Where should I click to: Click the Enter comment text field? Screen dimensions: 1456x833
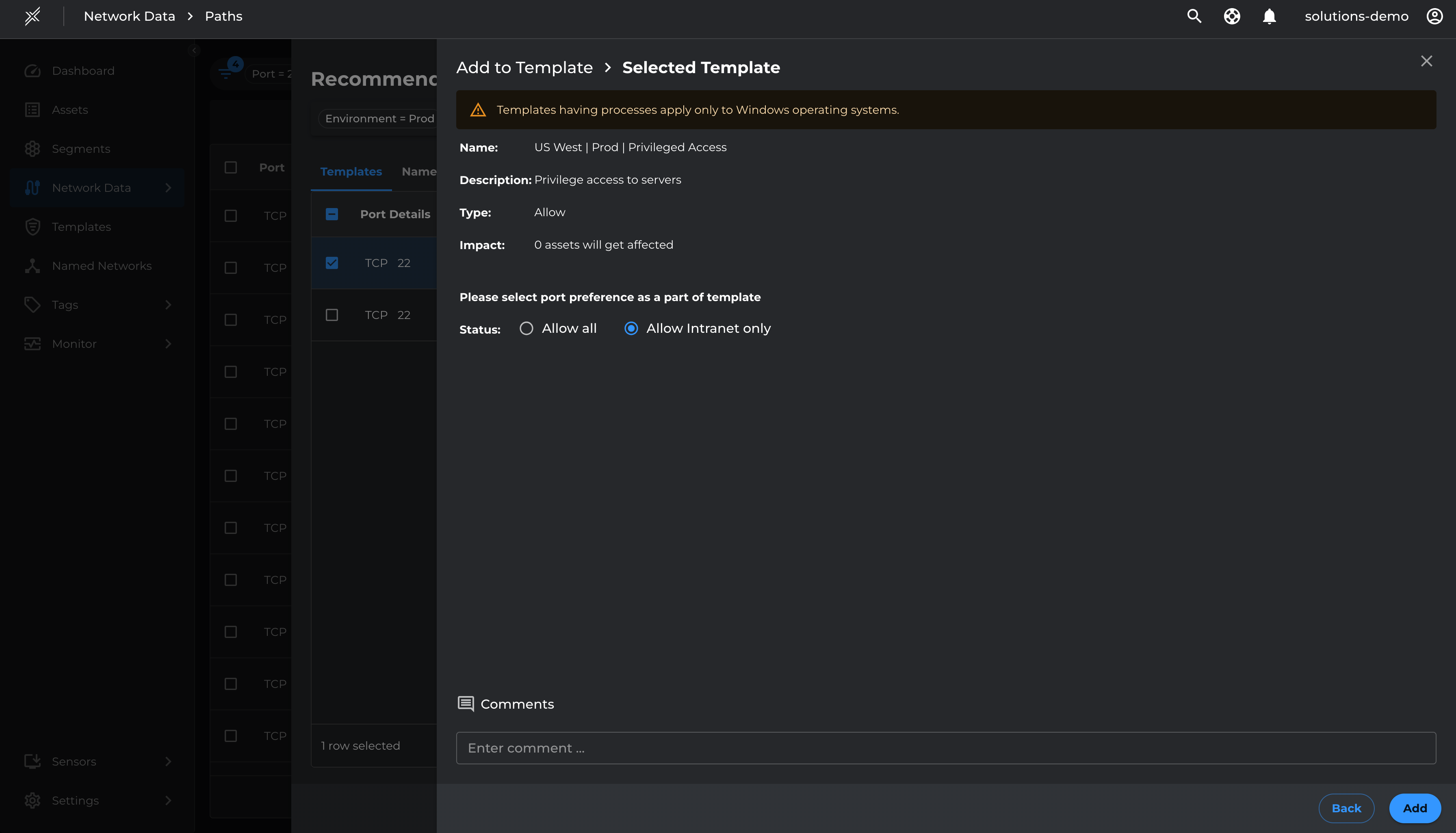click(945, 748)
